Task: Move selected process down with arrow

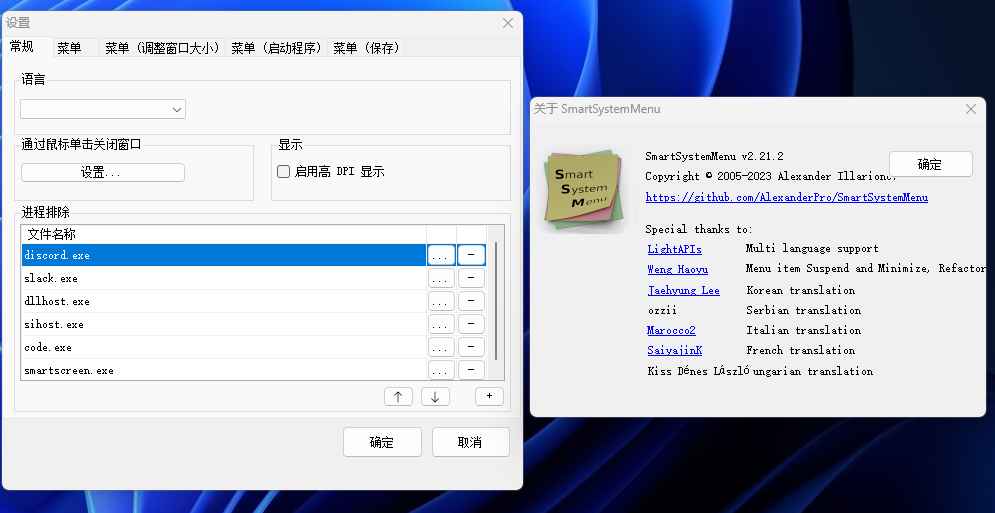Action: point(435,397)
